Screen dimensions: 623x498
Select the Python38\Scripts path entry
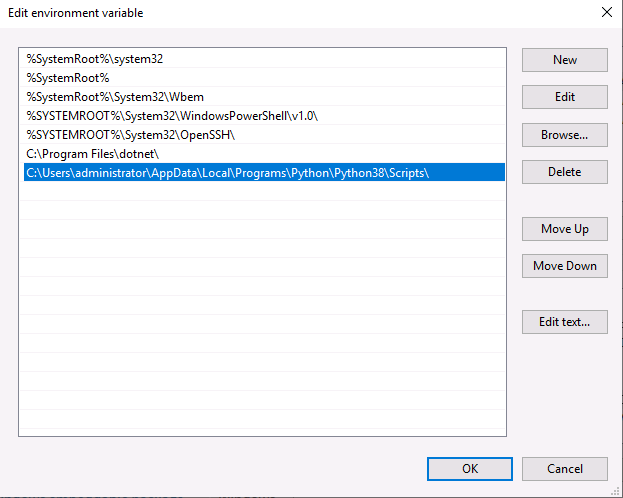point(264,172)
